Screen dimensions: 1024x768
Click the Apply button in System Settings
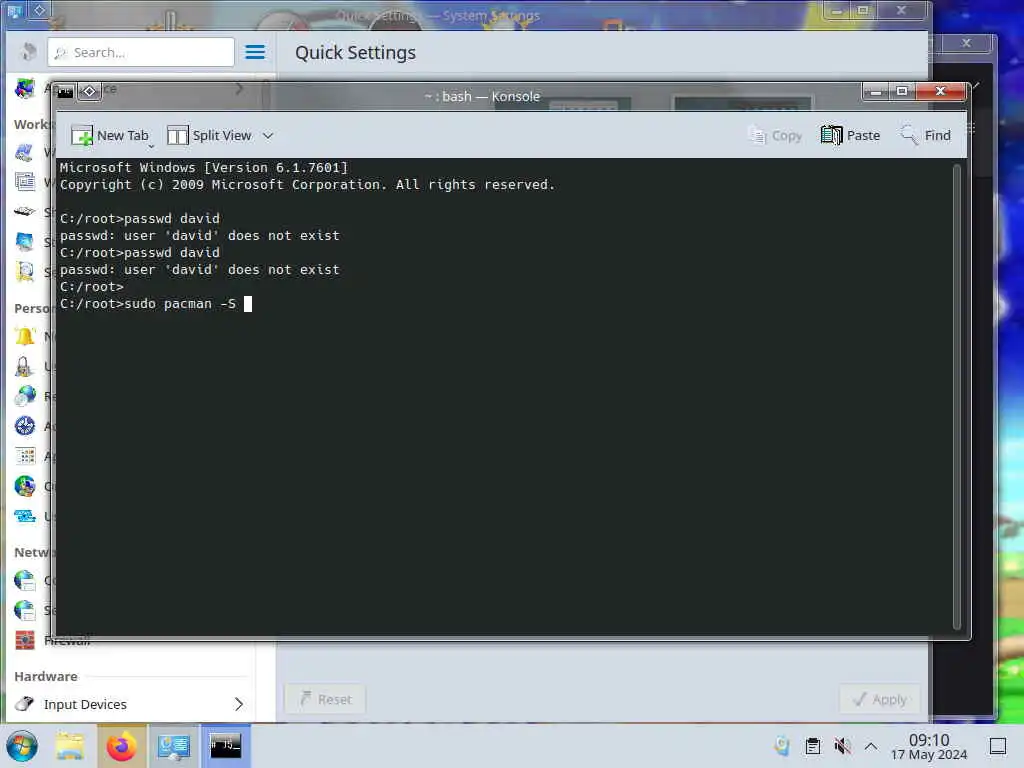[x=880, y=699]
